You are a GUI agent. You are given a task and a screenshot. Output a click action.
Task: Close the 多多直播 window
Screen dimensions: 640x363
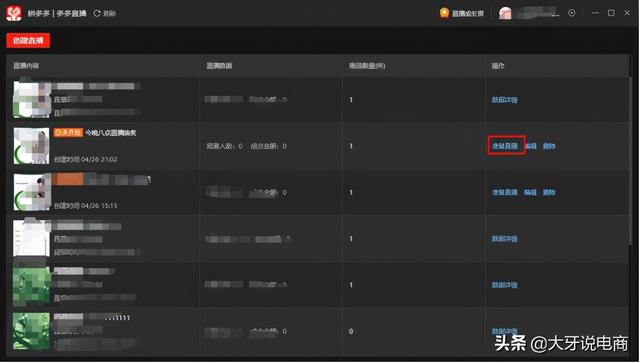[627, 13]
